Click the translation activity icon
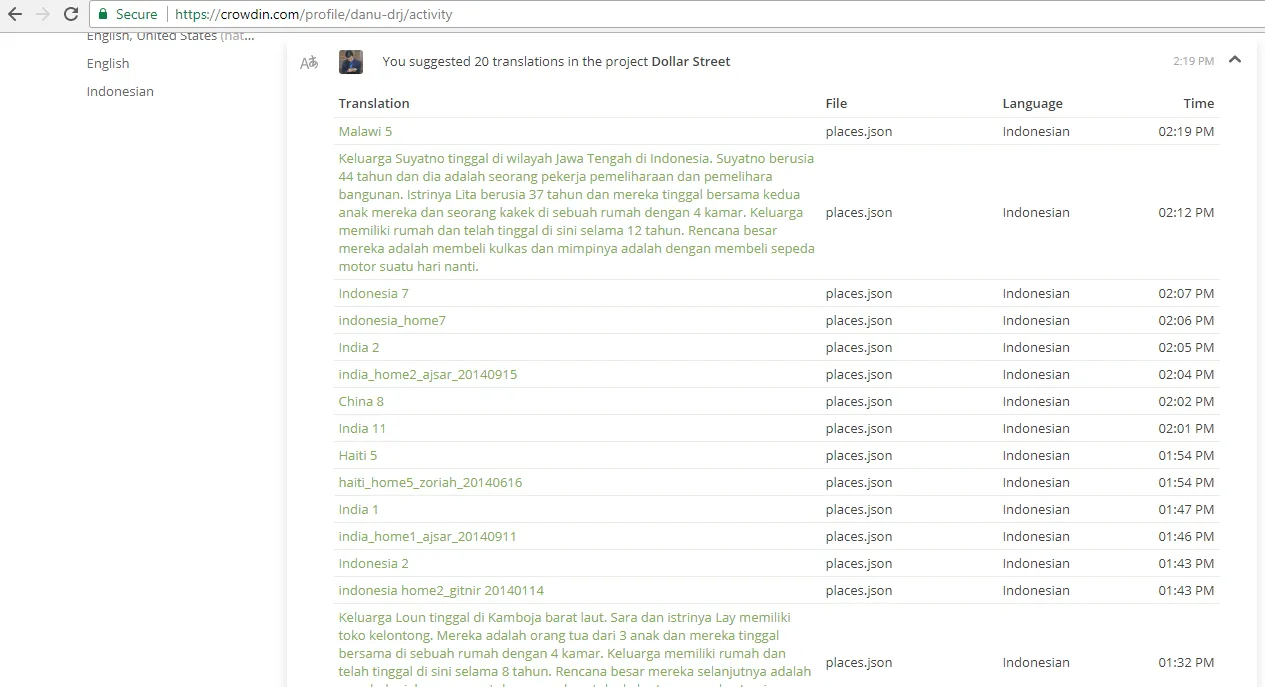 [309, 62]
